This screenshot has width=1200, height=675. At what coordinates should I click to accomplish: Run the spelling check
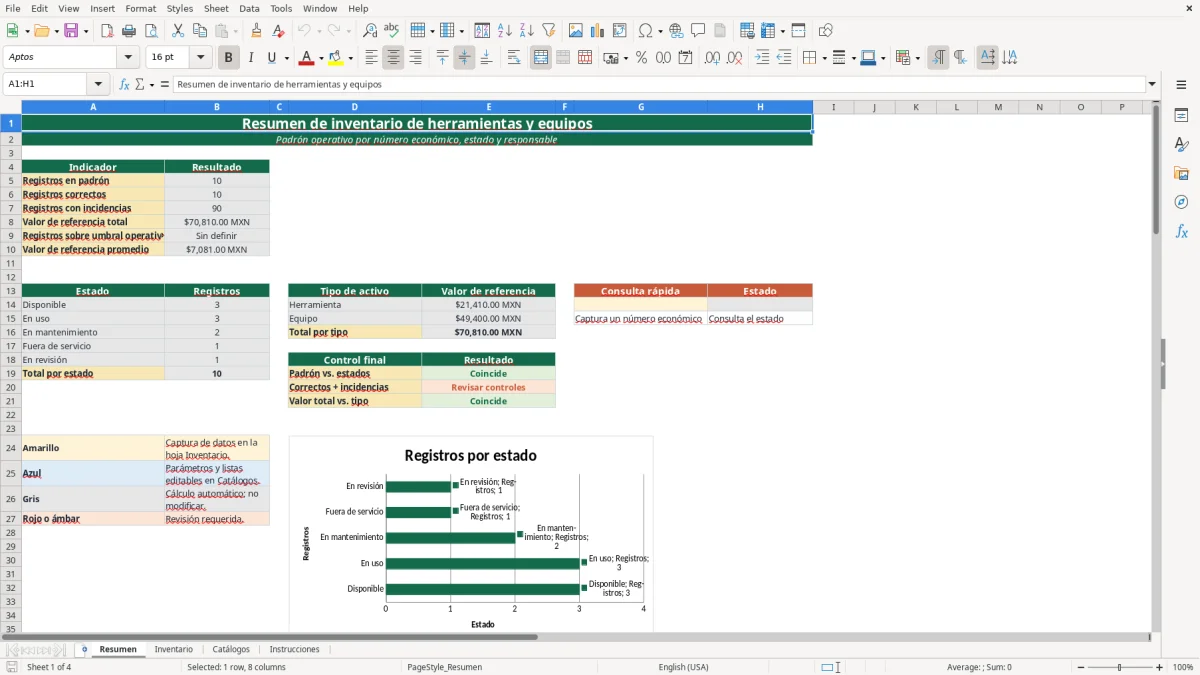point(392,31)
